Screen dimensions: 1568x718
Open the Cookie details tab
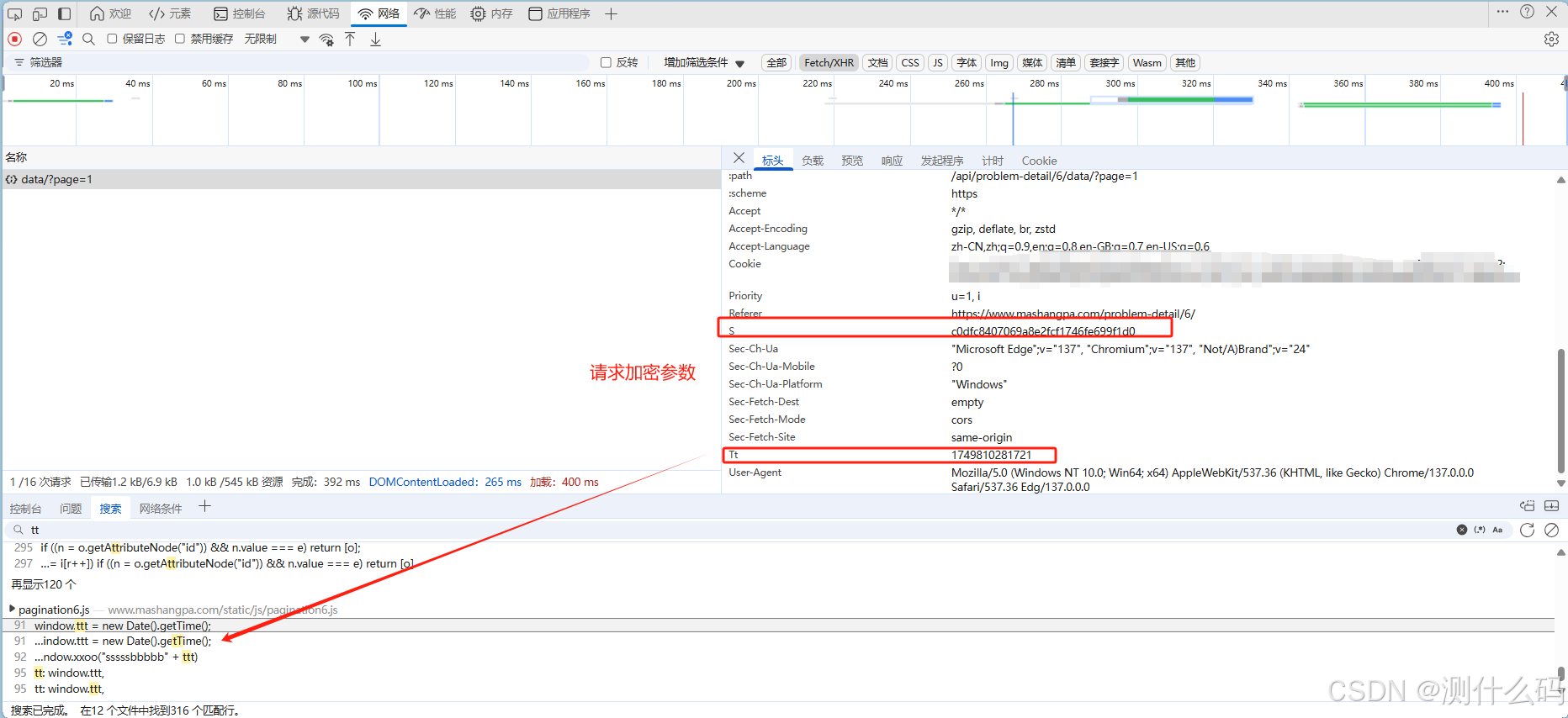1040,160
